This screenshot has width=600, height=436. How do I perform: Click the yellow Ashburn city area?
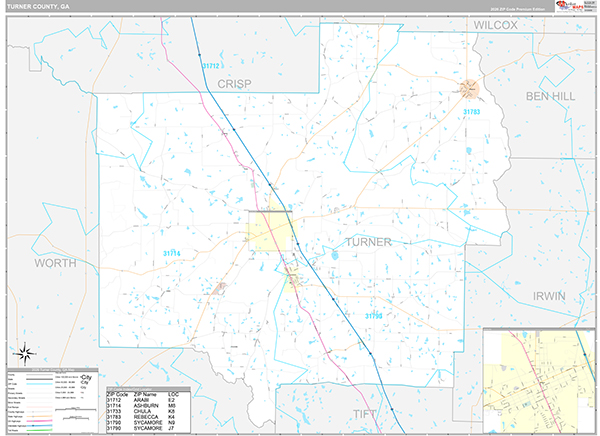click(x=271, y=230)
